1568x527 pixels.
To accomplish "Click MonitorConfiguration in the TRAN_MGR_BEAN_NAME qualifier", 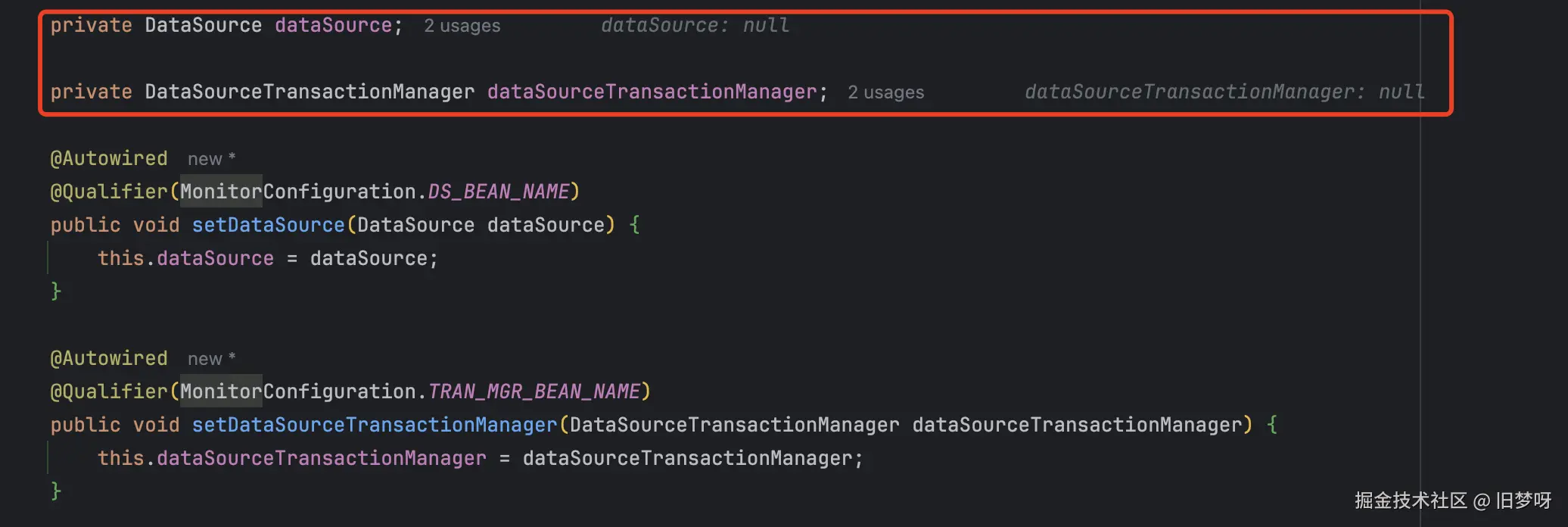I will 297,391.
